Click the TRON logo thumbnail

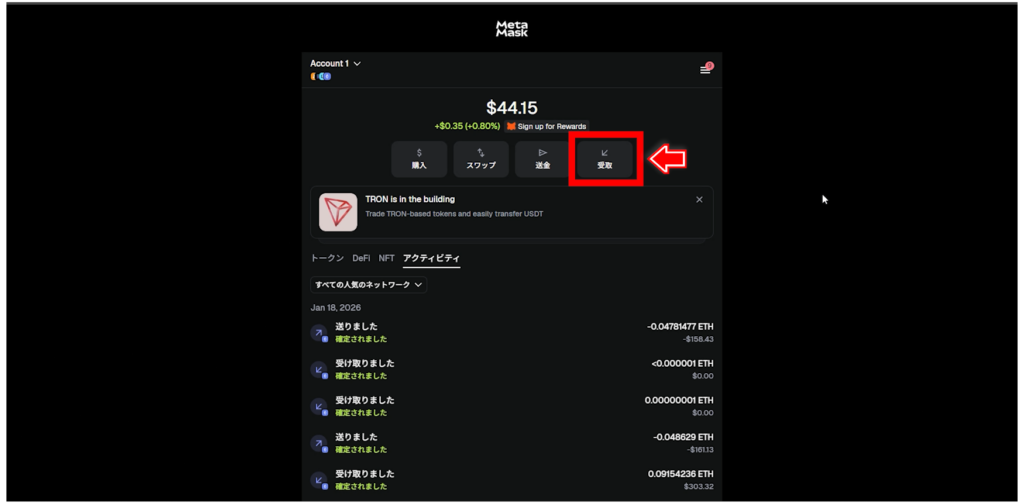tap(338, 212)
